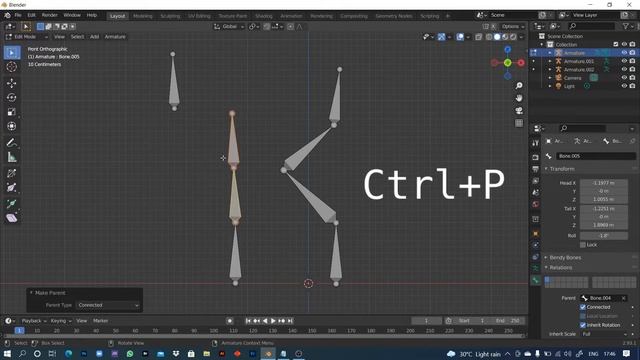The width and height of the screenshot is (640, 360).
Task: Open the Inherit Scale Full dropdown
Action: pos(604,334)
